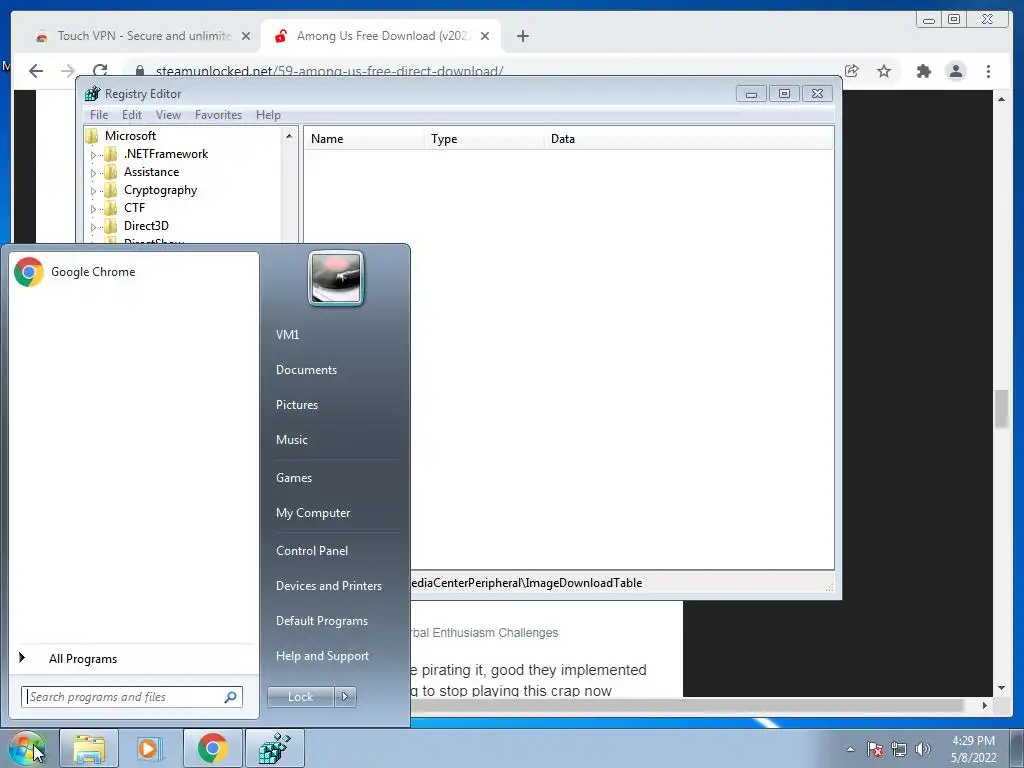This screenshot has height=768, width=1024.
Task: Open the VM1 user folder
Action: pyautogui.click(x=287, y=334)
